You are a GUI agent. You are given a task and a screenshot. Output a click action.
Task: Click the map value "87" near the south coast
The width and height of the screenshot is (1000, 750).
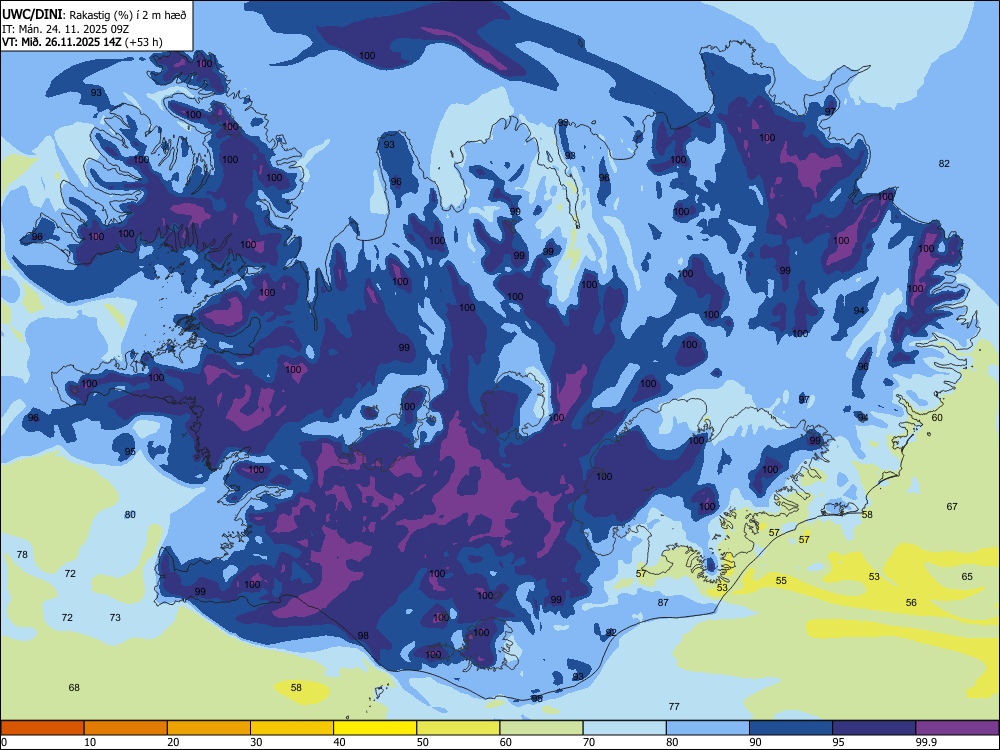[663, 603]
